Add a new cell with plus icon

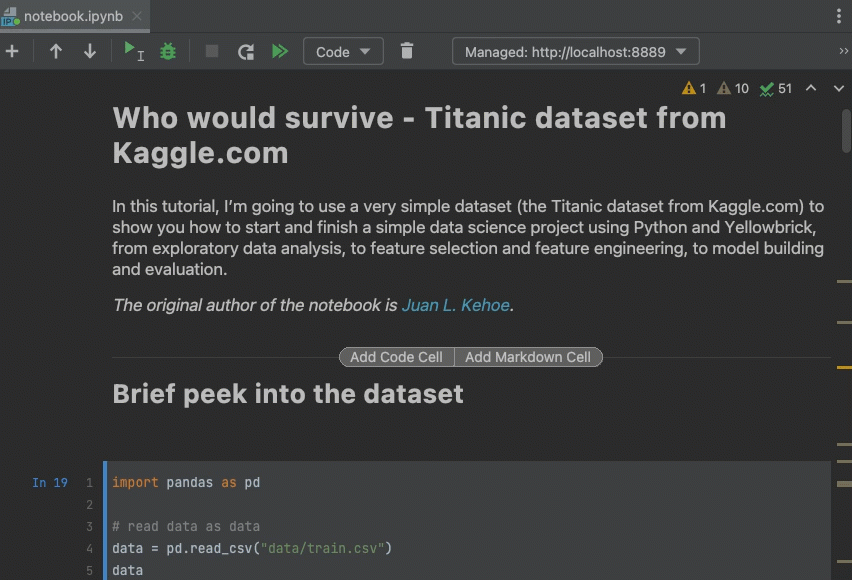12,52
